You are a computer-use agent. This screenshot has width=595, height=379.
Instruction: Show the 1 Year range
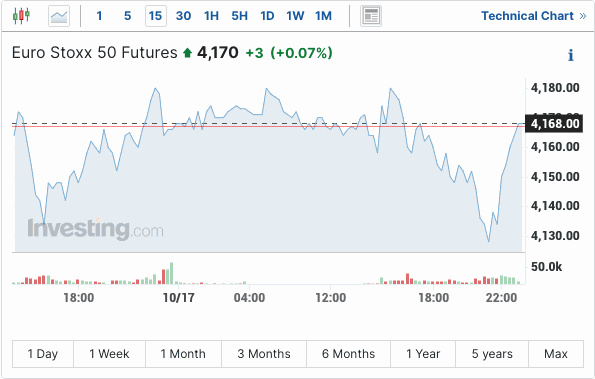(423, 354)
